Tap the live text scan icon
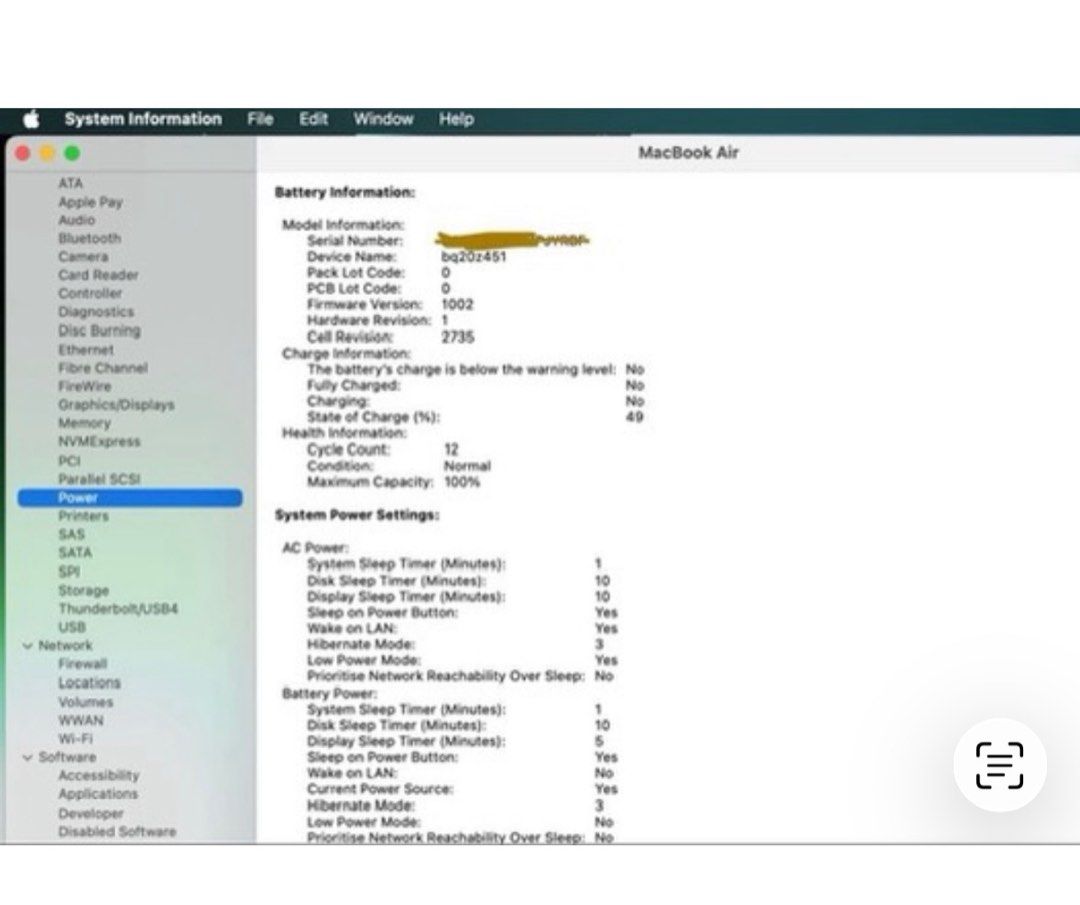The image size is (1080, 905). (999, 765)
